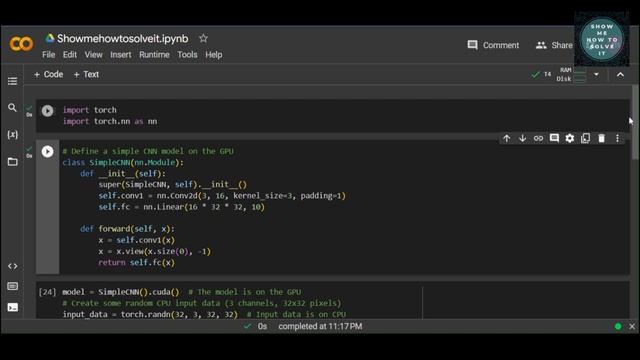Rename the notebook title Showmehowtosolveit.ipynb
The width and height of the screenshot is (640, 360).
pyautogui.click(x=122, y=39)
